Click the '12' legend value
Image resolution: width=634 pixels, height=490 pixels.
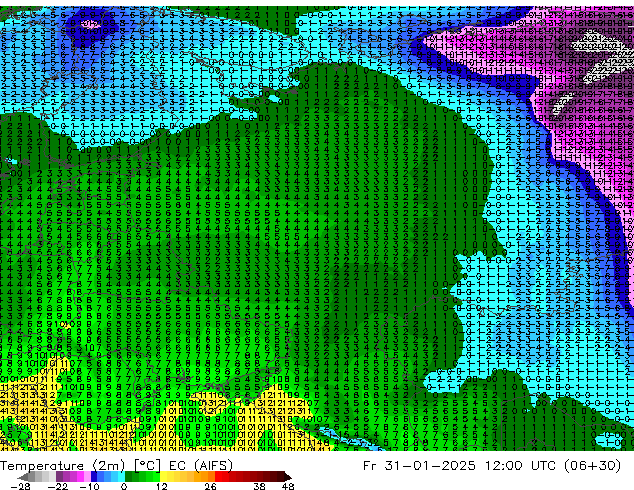(161, 486)
